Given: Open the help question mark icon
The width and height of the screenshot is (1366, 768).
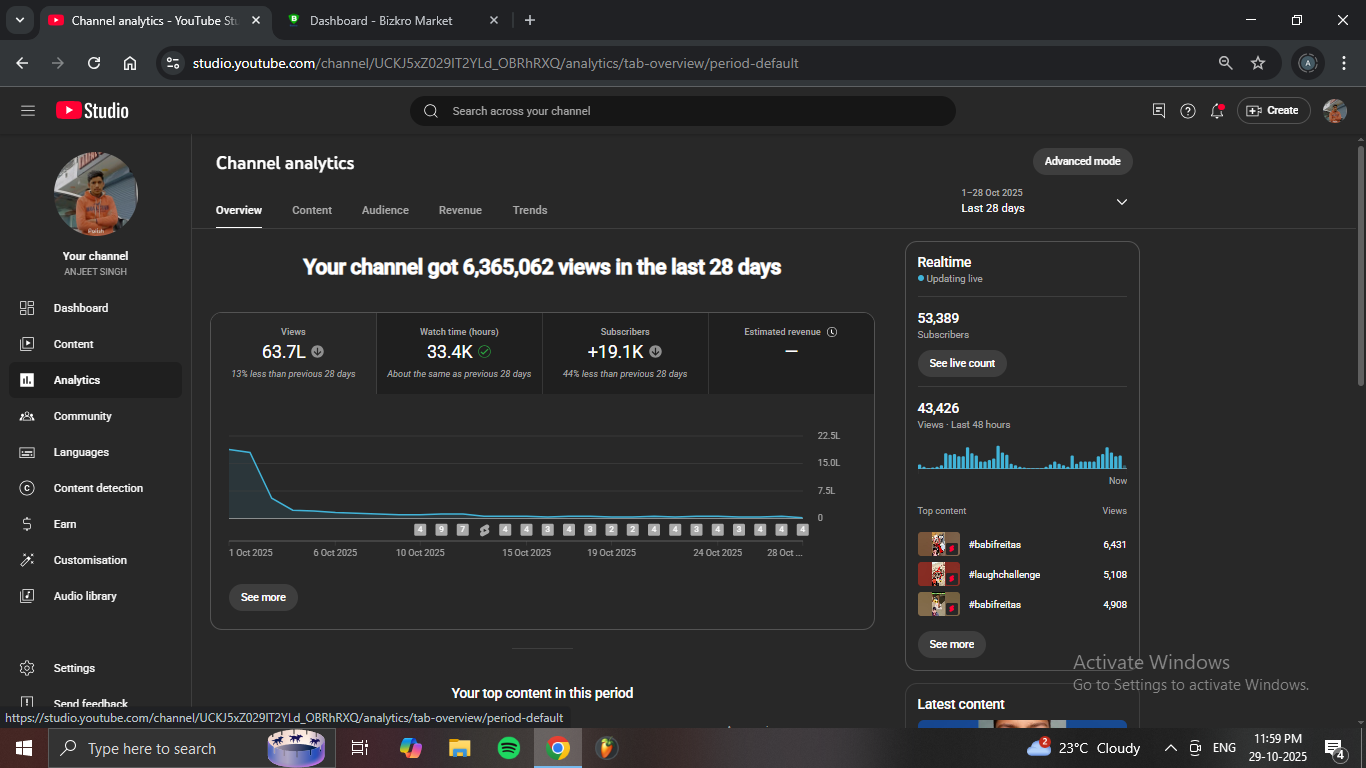Looking at the screenshot, I should point(1188,111).
